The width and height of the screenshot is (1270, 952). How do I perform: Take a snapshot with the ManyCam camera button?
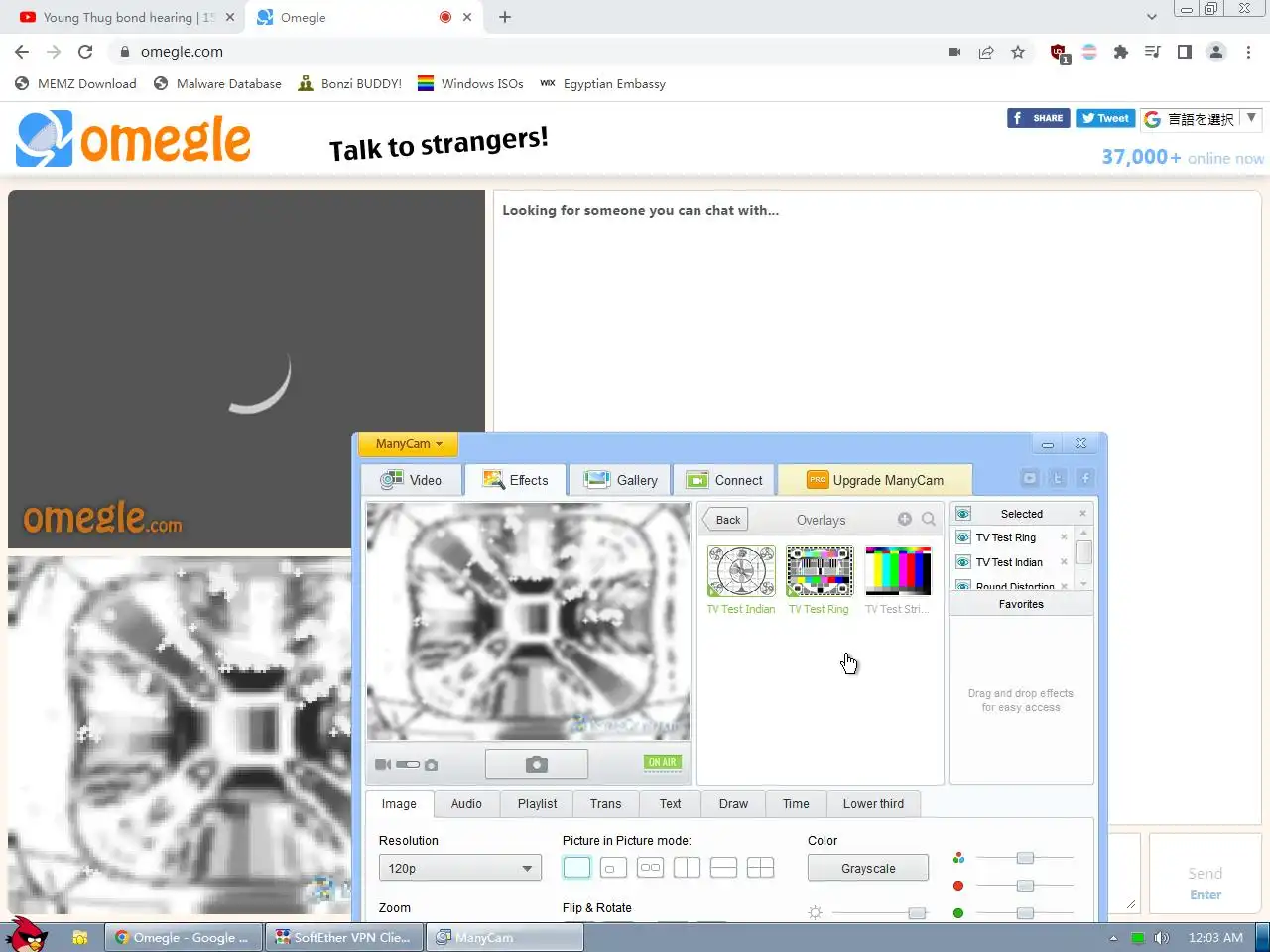point(537,764)
